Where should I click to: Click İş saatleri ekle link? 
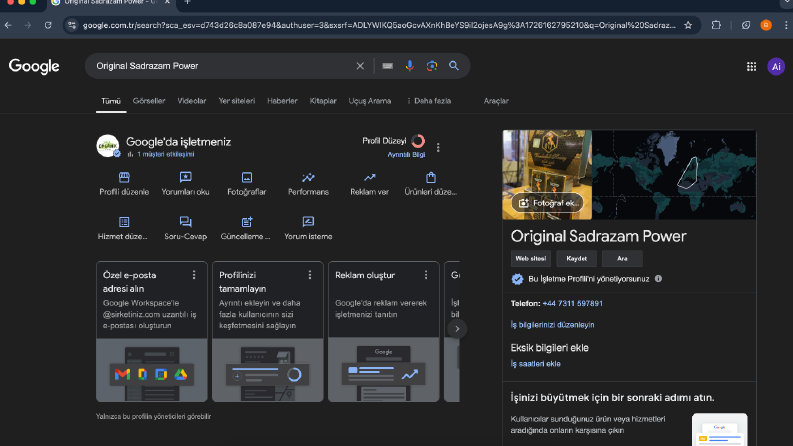(x=536, y=364)
